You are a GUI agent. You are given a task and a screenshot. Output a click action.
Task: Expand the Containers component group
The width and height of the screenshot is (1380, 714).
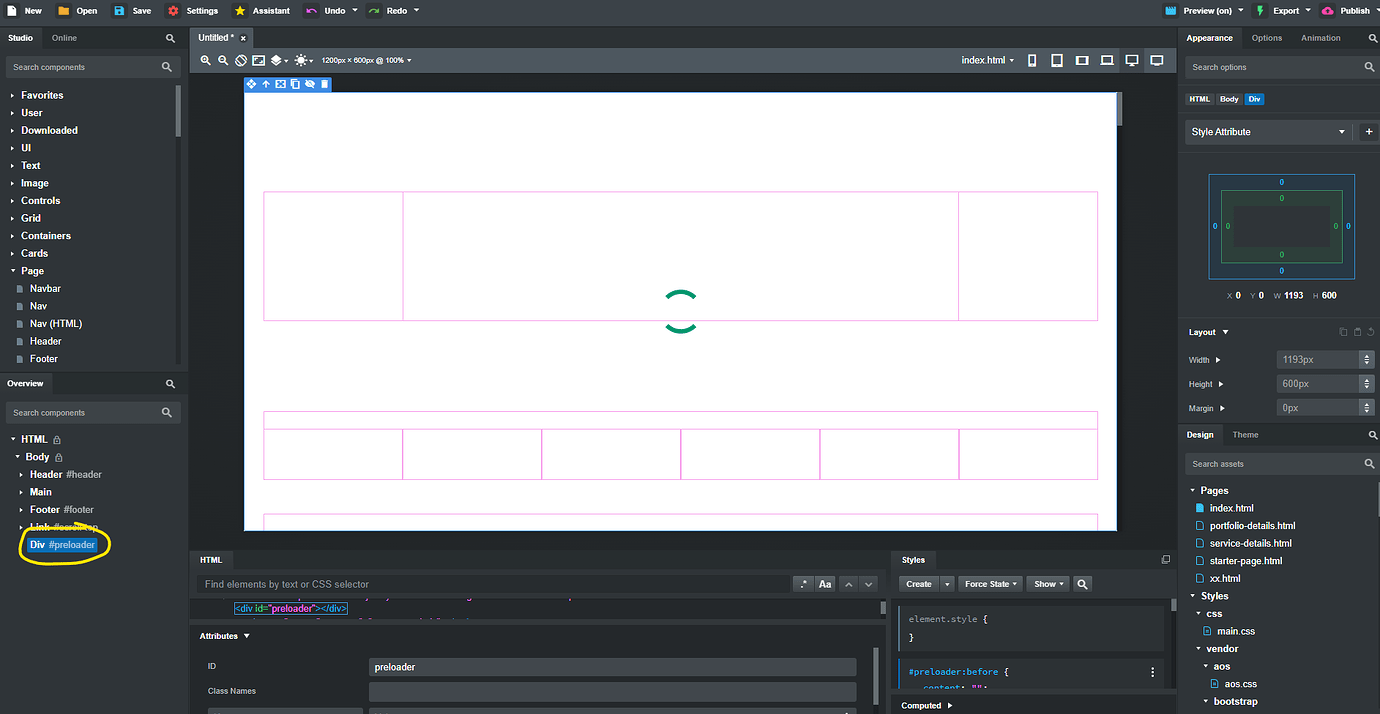[x=13, y=236]
